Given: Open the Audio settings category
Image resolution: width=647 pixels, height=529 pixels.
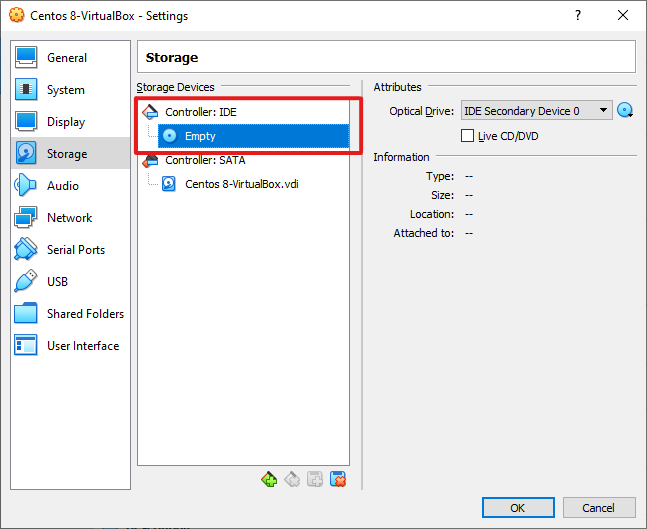Looking at the screenshot, I should [x=71, y=186].
